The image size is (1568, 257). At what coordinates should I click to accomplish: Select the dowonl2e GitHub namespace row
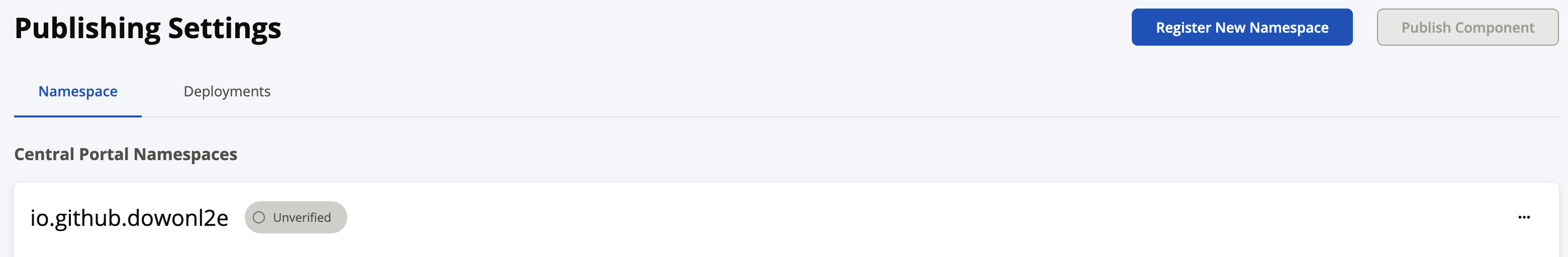tap(786, 220)
